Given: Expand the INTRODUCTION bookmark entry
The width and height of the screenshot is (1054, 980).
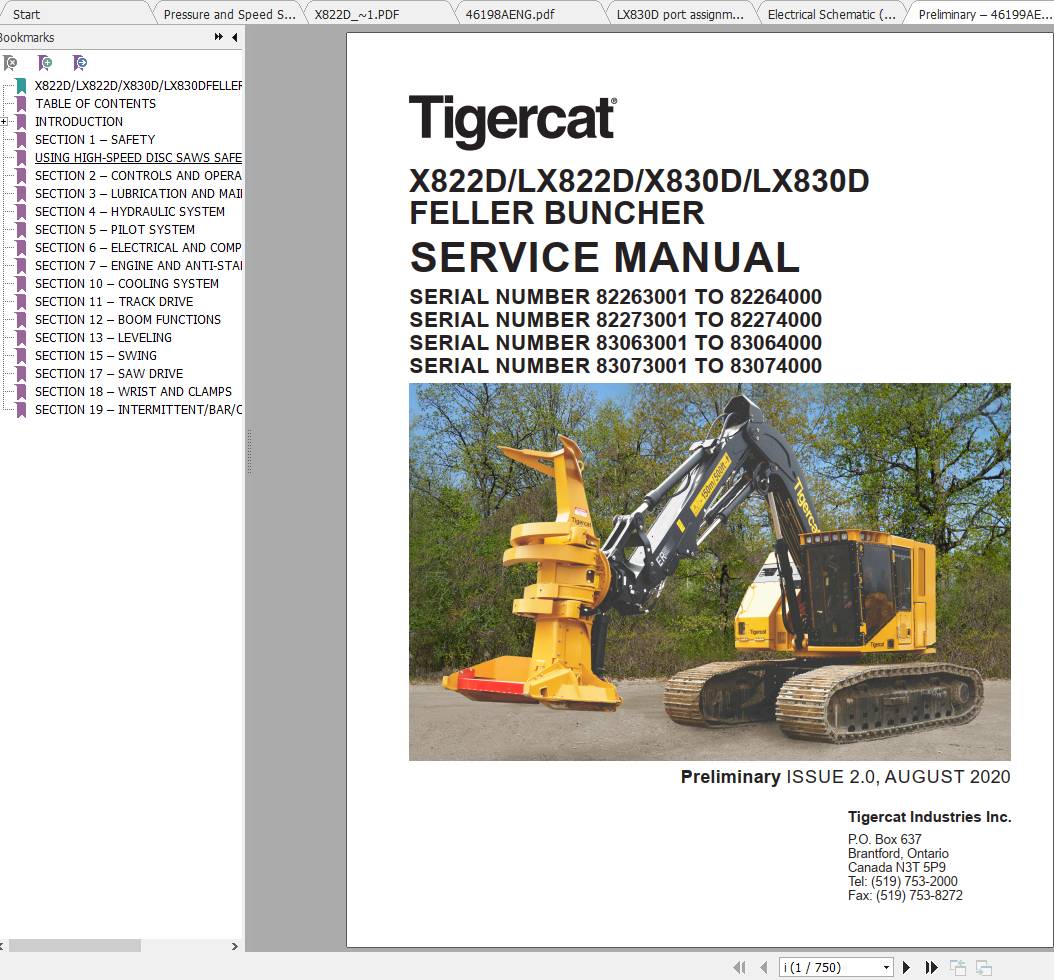Looking at the screenshot, I should (6, 121).
